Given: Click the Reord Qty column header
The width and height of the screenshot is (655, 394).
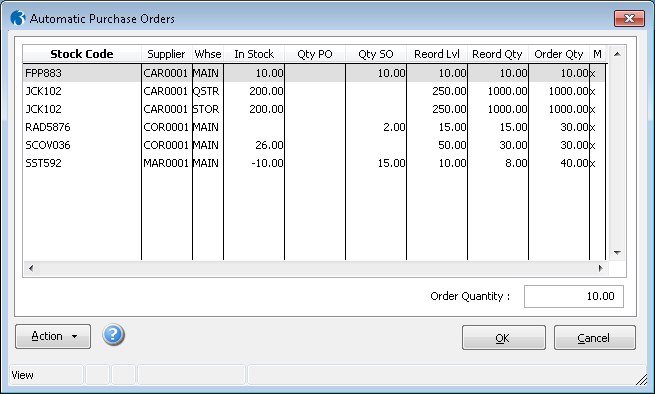Looking at the screenshot, I should [x=498, y=54].
